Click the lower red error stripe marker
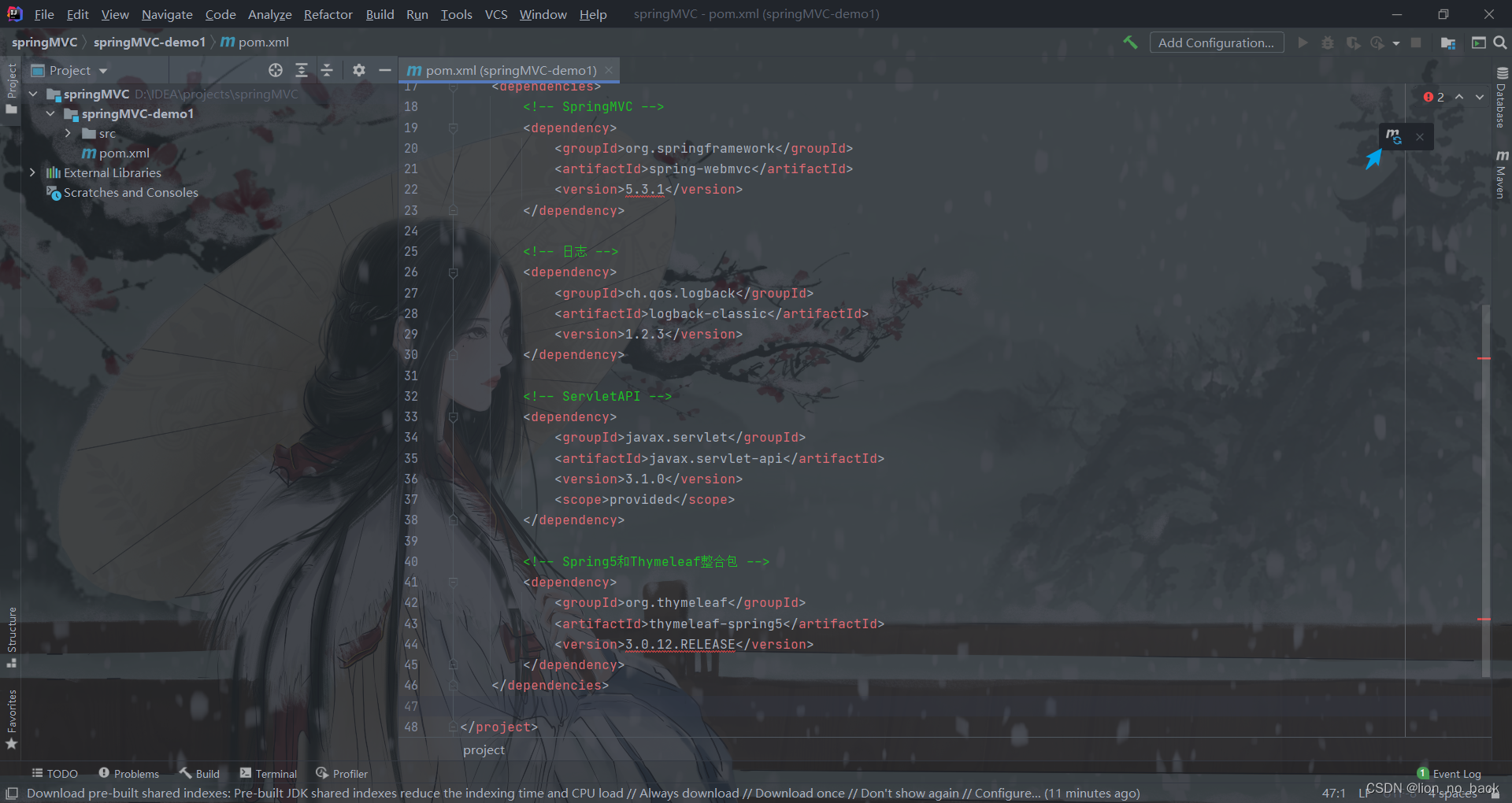This screenshot has width=1512, height=803. tap(1484, 619)
